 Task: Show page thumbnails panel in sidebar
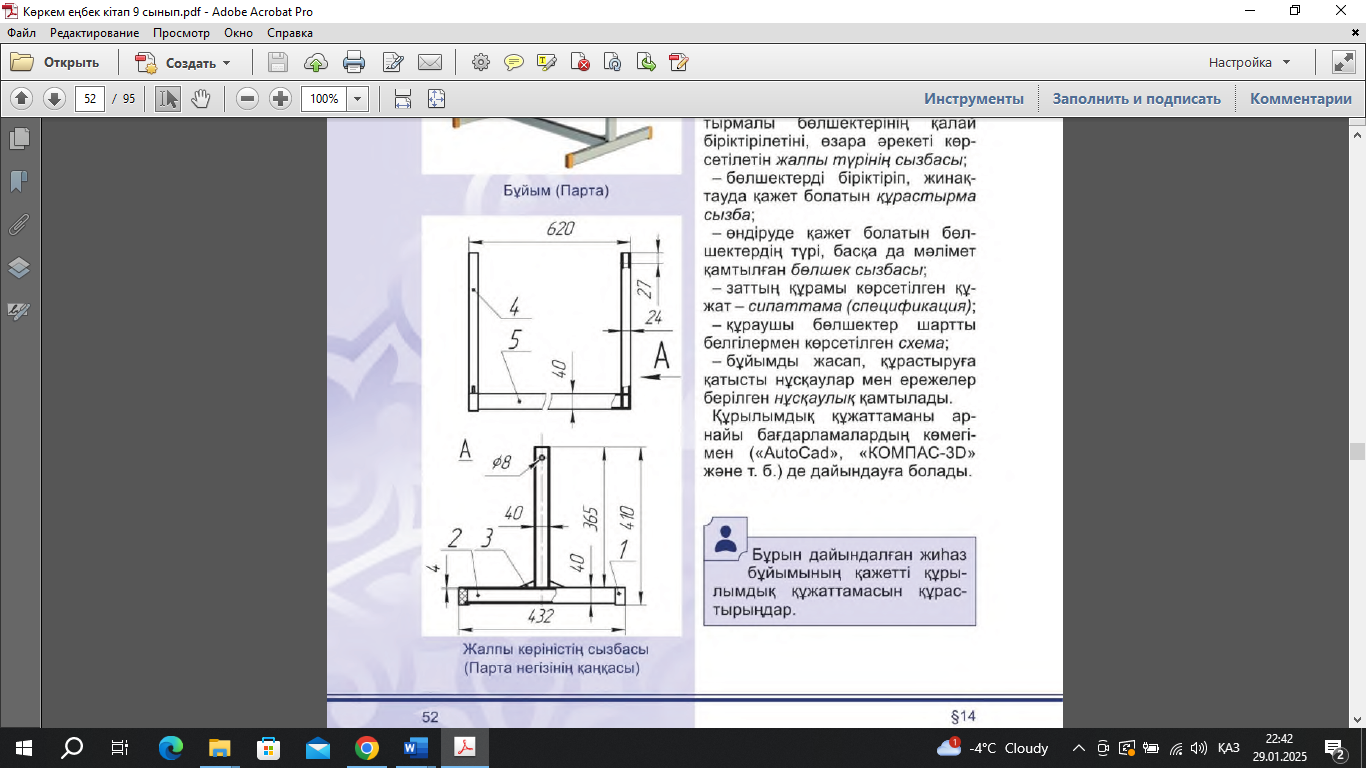coord(19,138)
